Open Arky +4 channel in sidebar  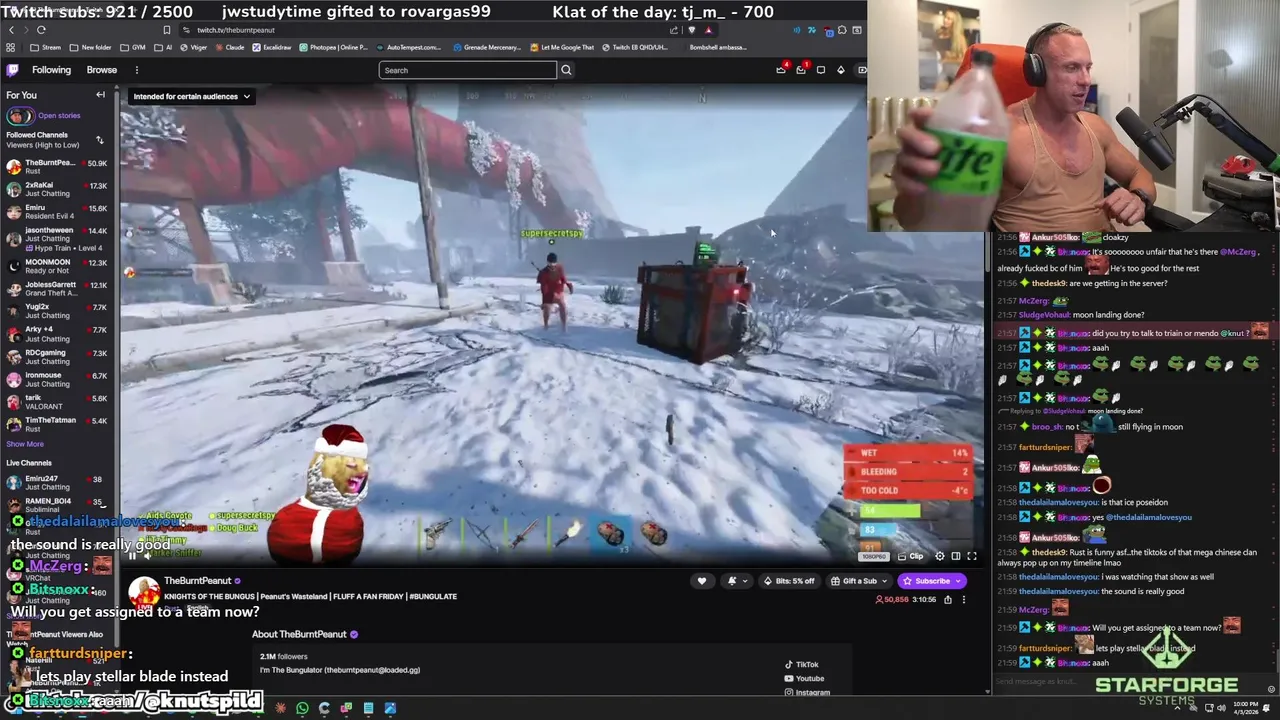pyautogui.click(x=57, y=334)
